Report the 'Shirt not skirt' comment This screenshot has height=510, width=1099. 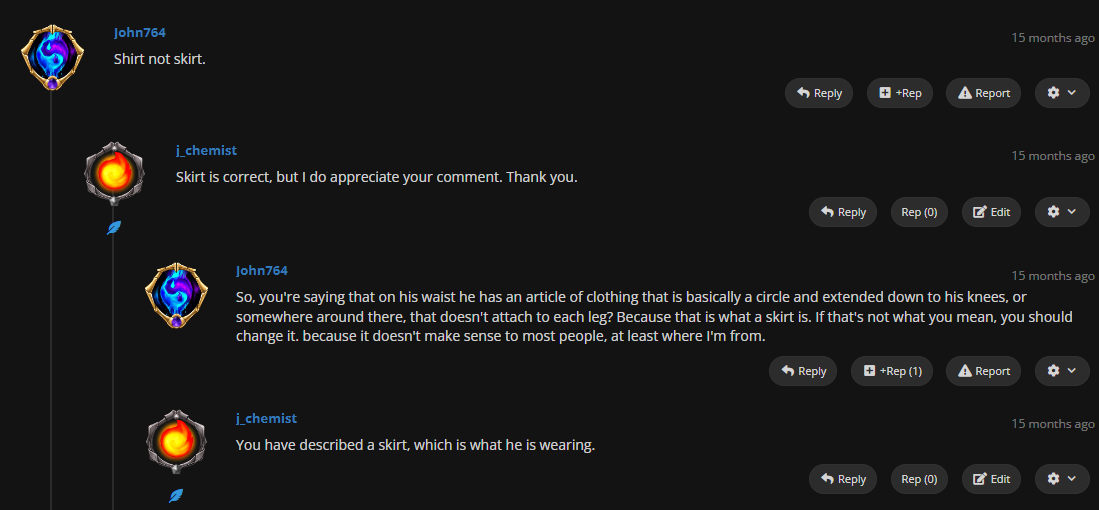pos(983,93)
